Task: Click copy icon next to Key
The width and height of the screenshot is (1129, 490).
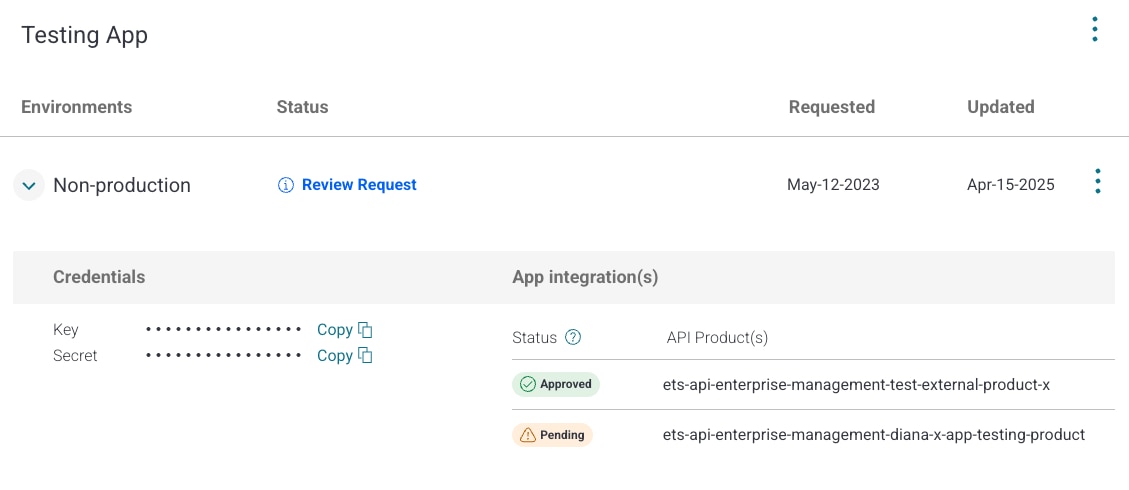Action: 366,330
